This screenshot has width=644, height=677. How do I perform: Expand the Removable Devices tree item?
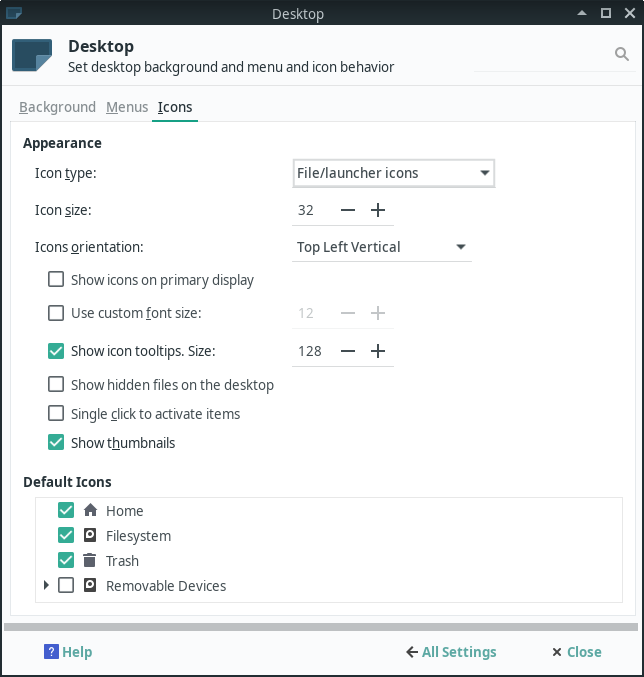coord(46,585)
